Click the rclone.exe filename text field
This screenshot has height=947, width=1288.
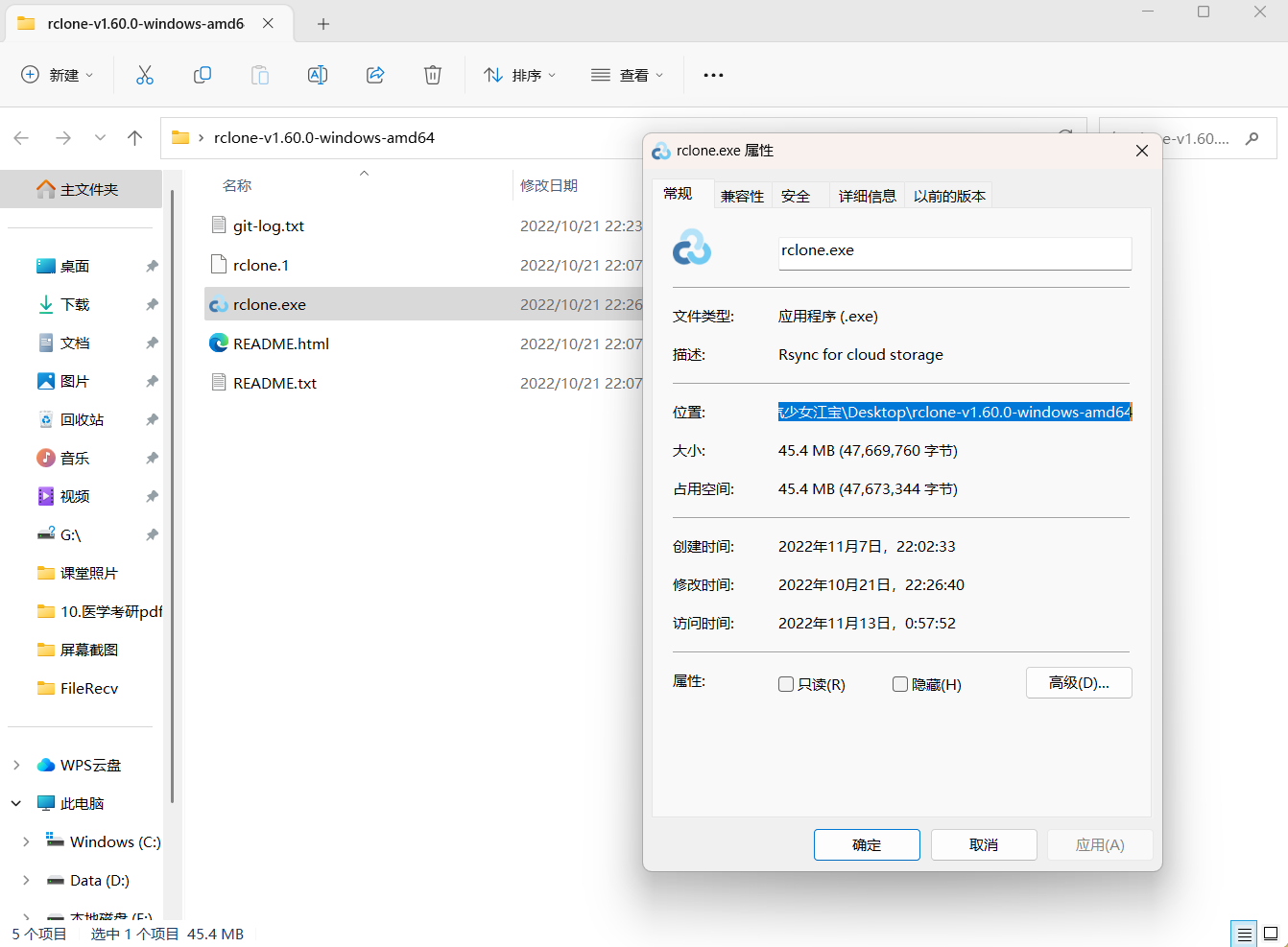(954, 251)
